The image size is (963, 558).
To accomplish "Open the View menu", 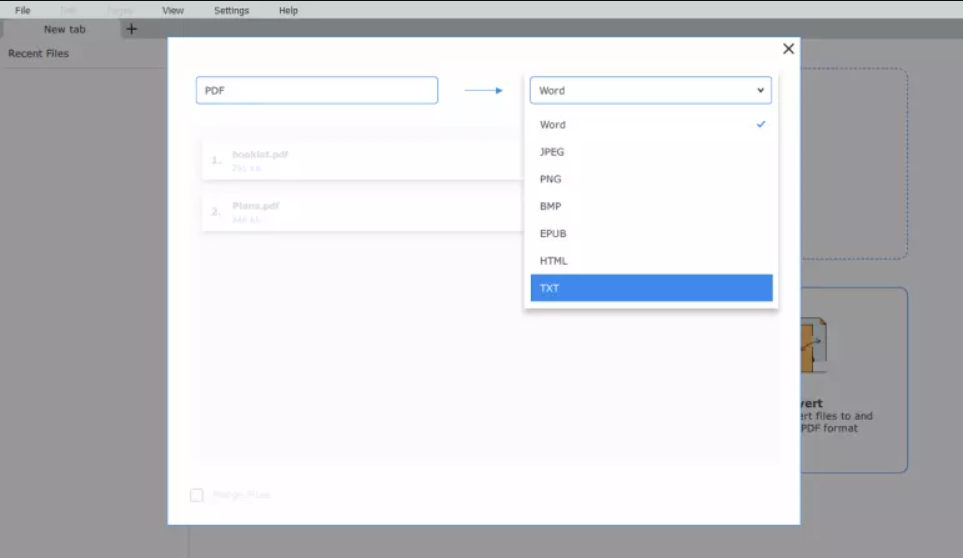I will [x=173, y=10].
